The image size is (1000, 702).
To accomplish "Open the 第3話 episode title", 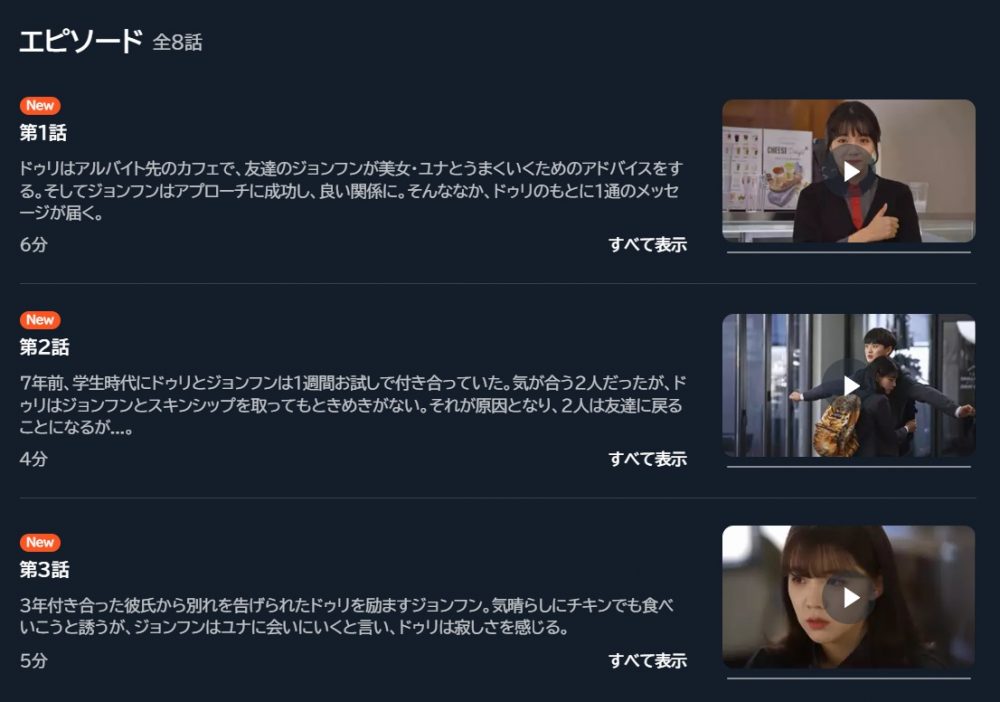I will 44,569.
